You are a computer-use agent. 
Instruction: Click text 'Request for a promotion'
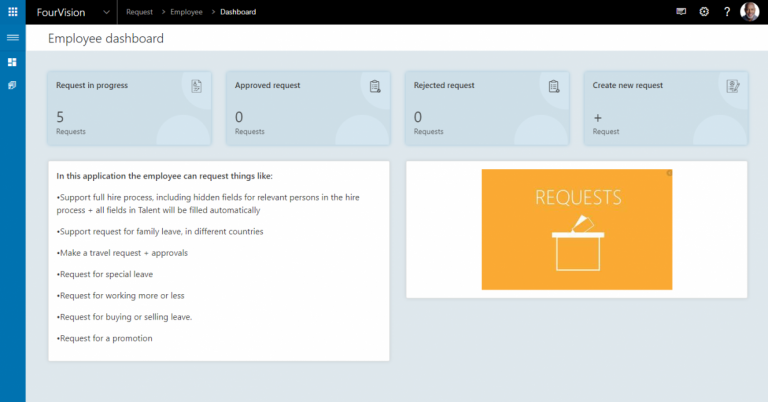106,338
